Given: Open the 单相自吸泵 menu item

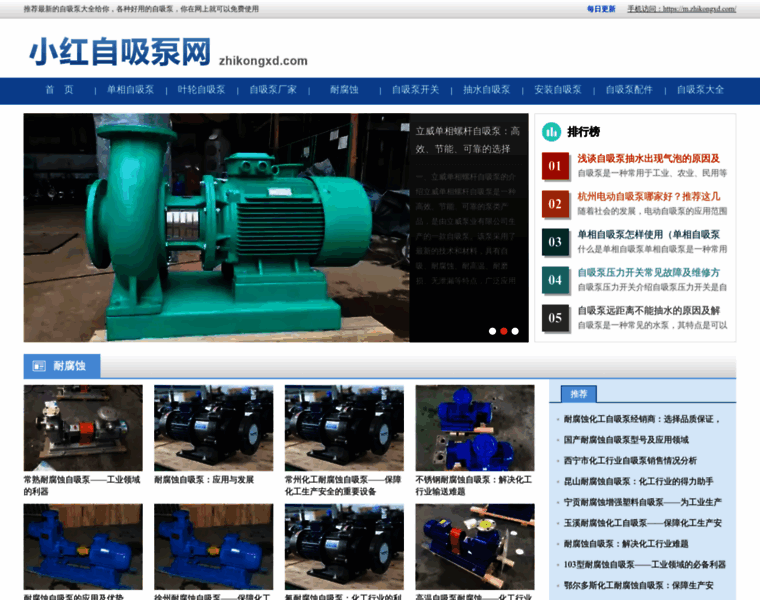Looking at the screenshot, I should 130,90.
